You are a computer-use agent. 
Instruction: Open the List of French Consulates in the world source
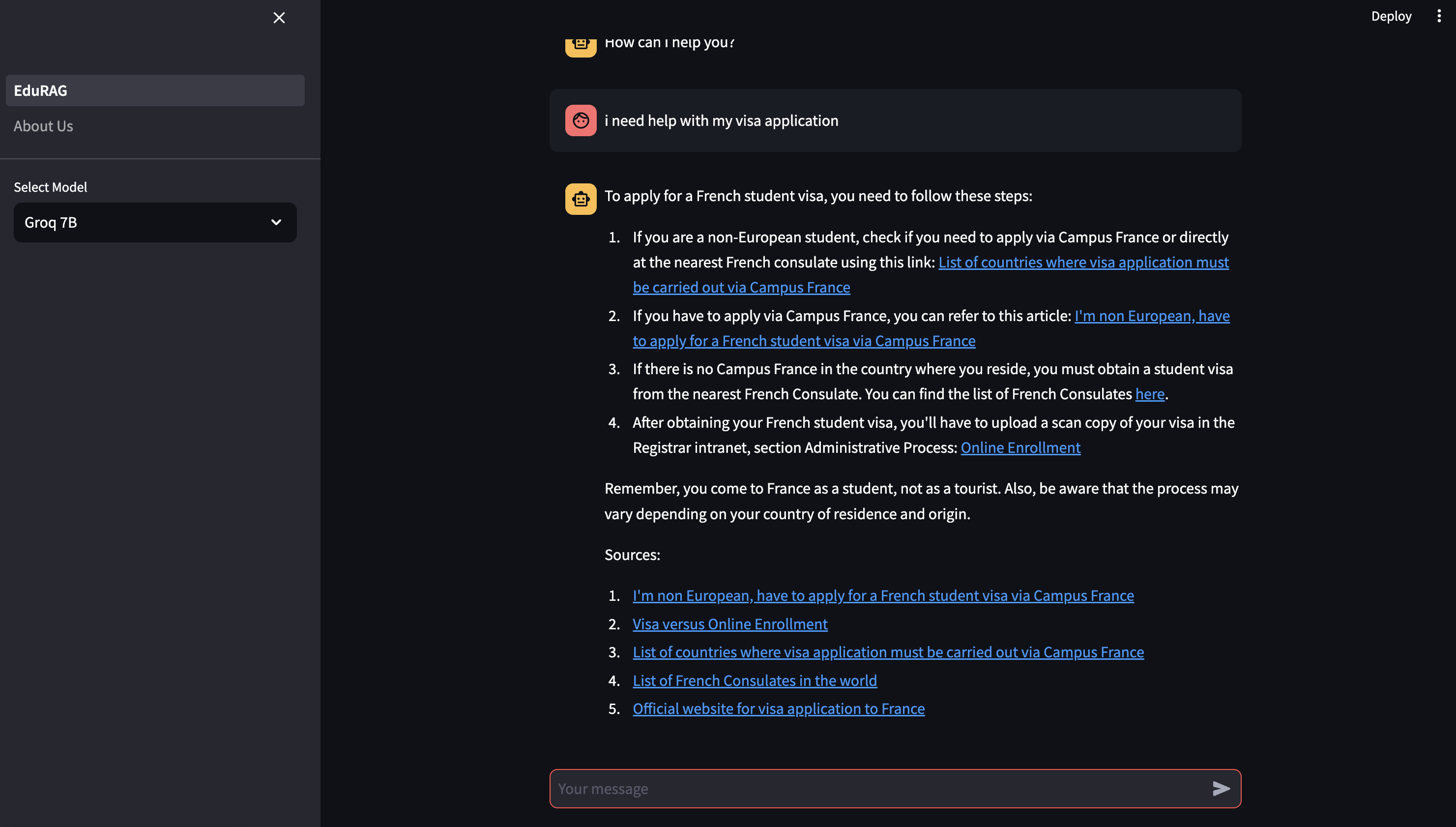click(754, 680)
